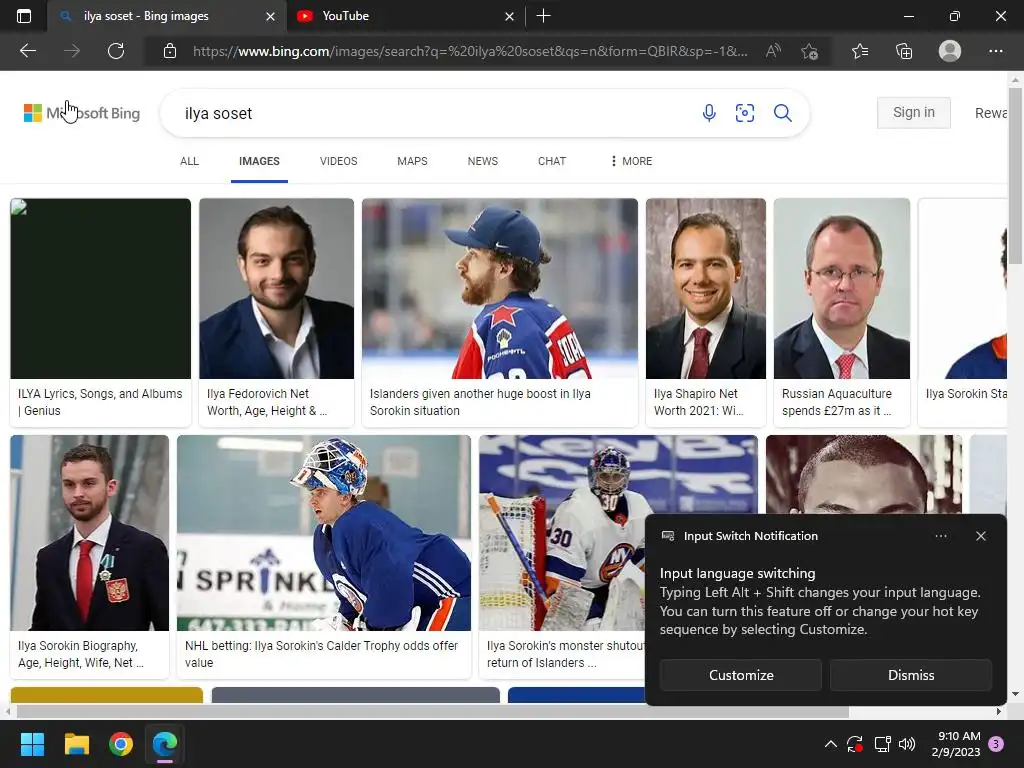Switch to the VIDEOS tab
The image size is (1024, 768).
338,161
